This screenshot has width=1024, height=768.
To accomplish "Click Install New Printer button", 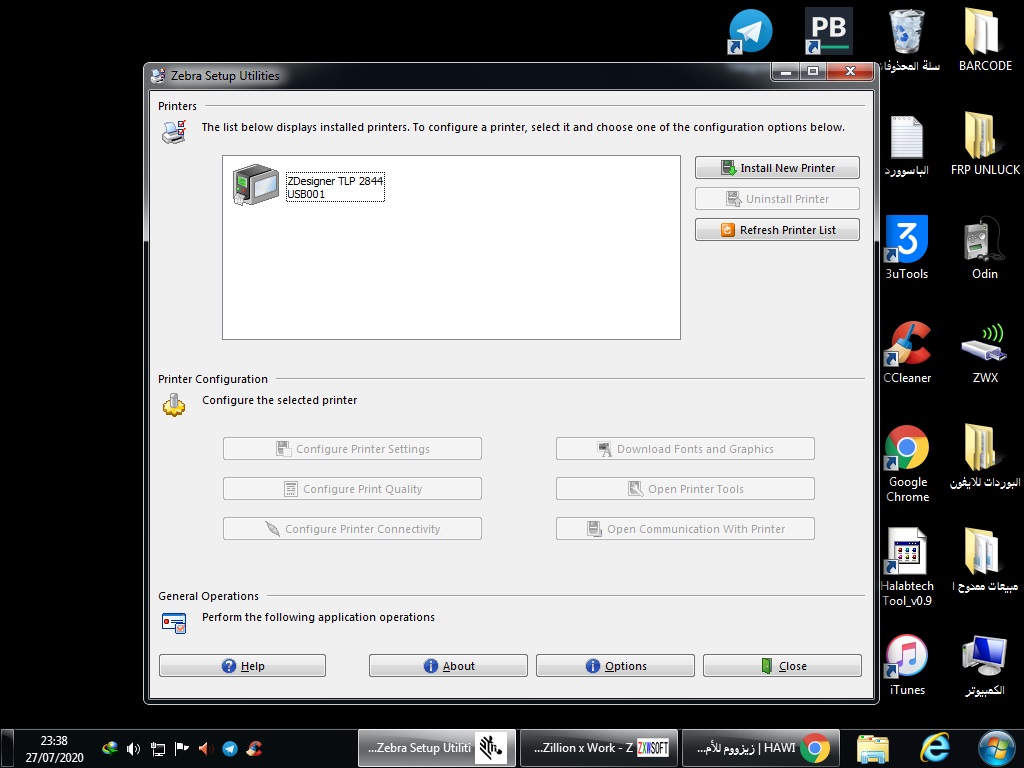I will pos(777,168).
